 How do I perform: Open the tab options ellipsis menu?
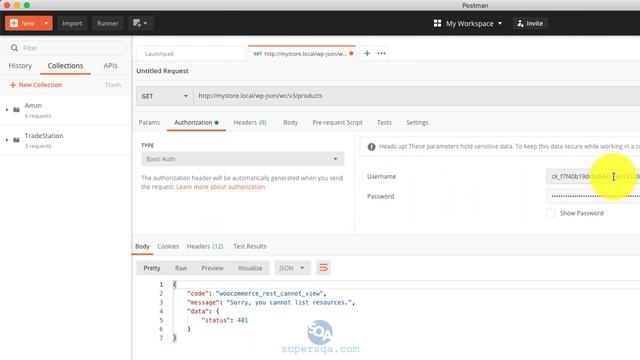[382, 53]
